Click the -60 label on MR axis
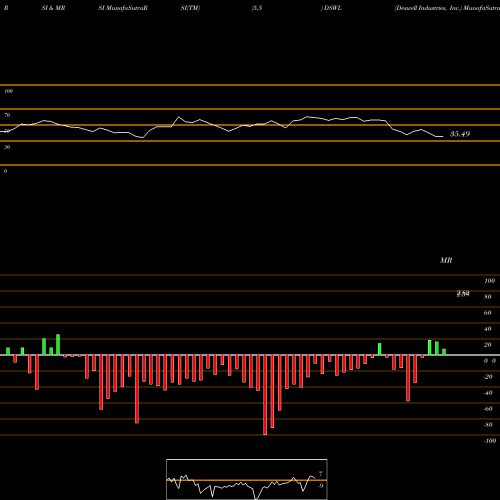 (x=488, y=409)
